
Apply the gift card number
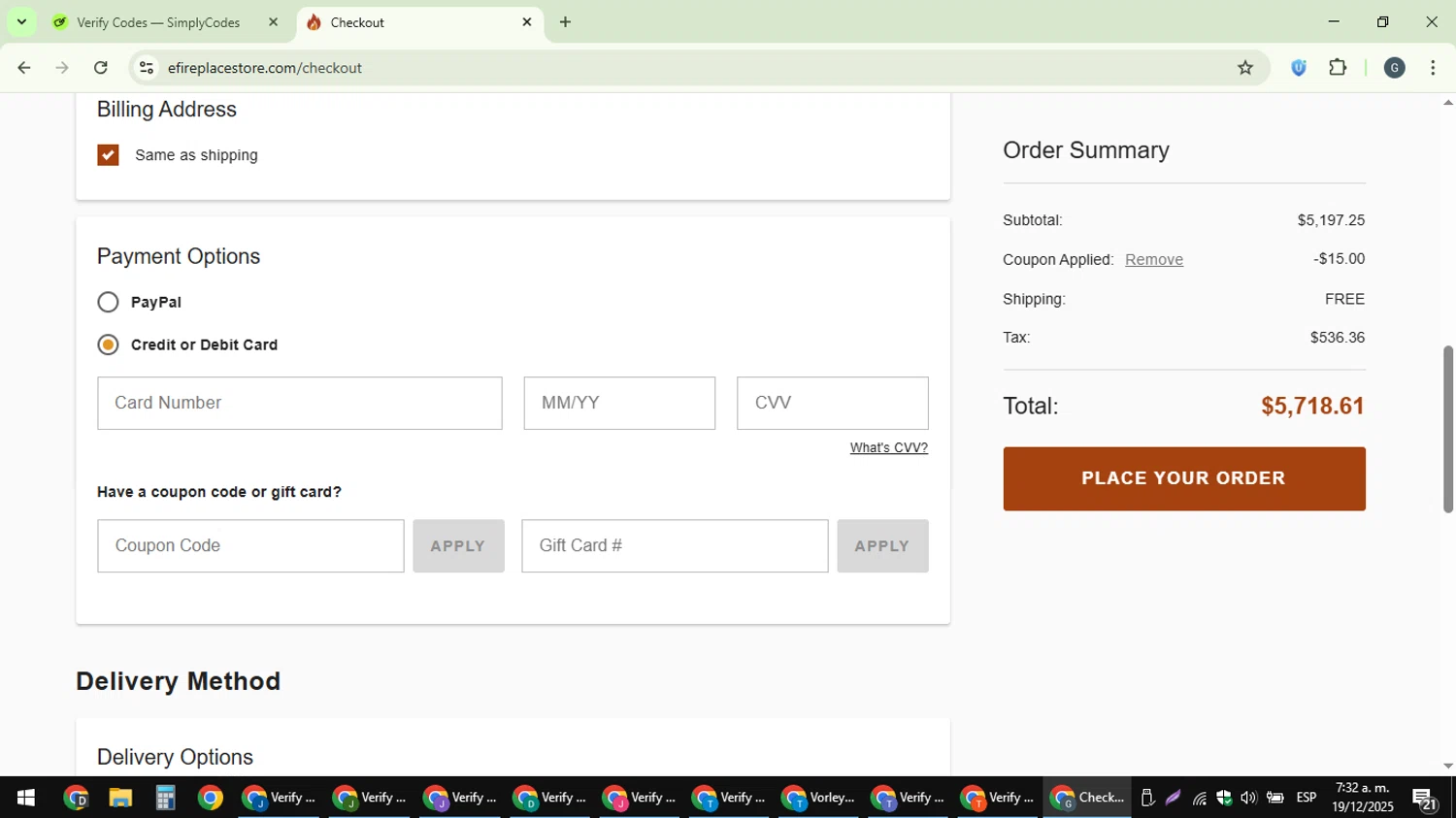coord(882,545)
